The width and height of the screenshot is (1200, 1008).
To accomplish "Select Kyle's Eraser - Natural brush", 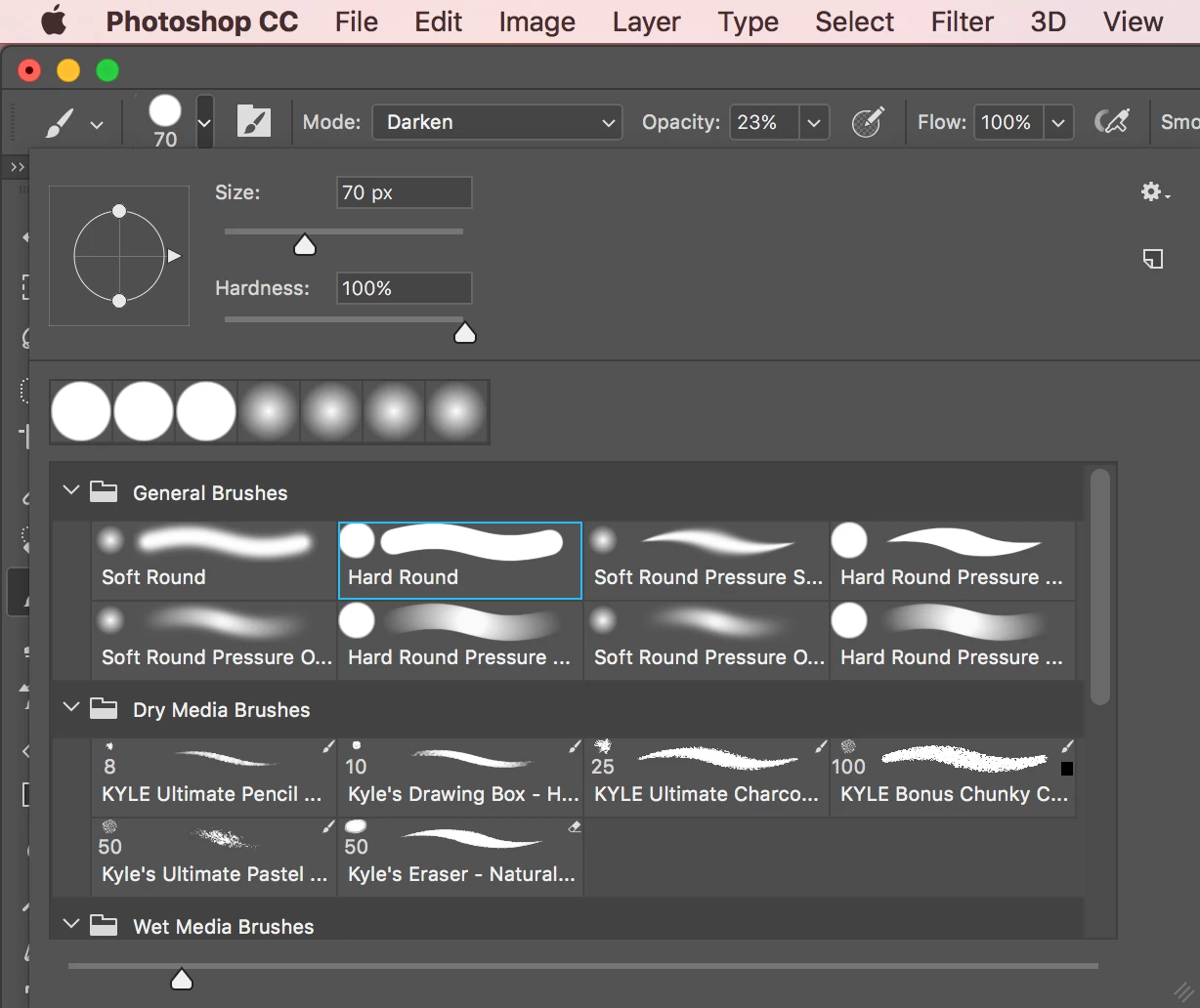I will tap(459, 857).
